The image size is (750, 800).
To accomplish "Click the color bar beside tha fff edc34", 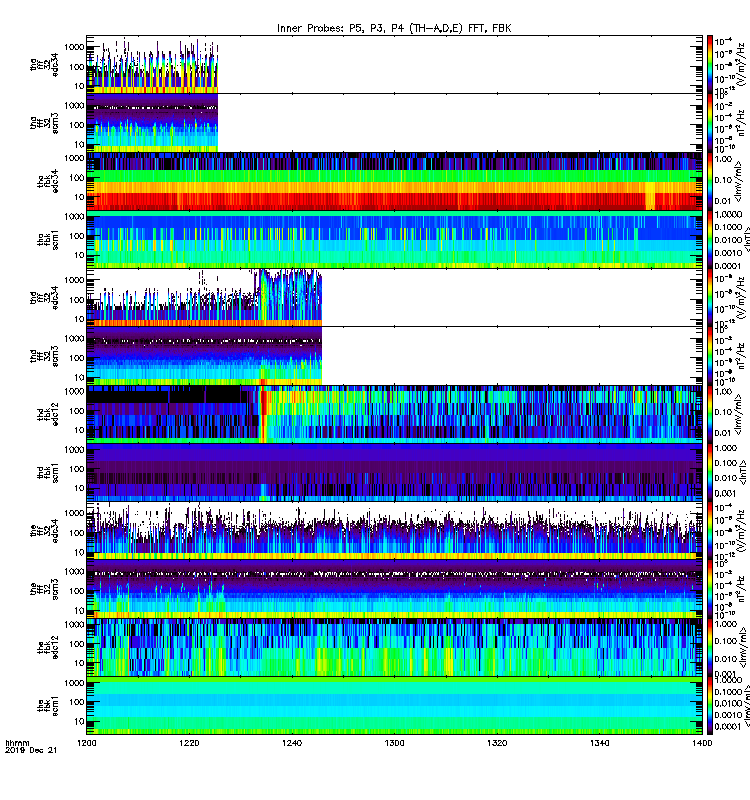I will (x=709, y=65).
